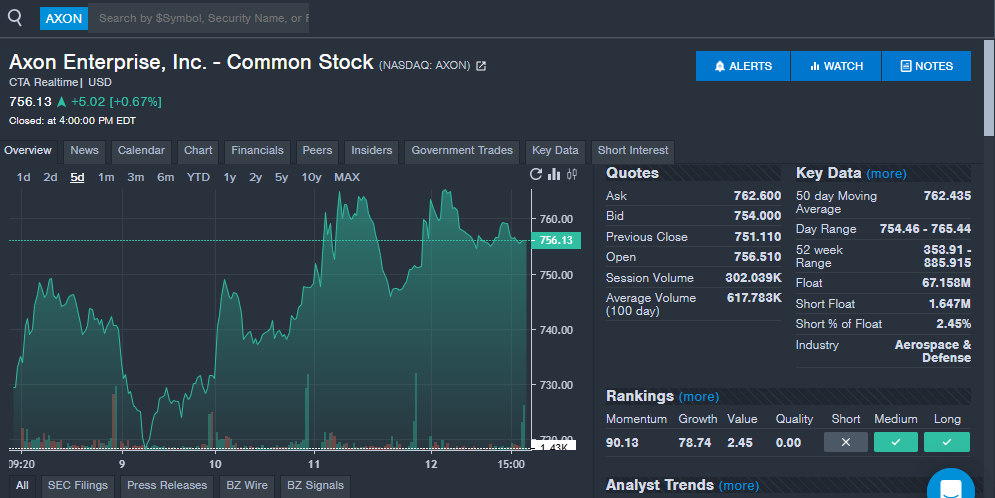Click the Short ranking X indicator
The height and width of the screenshot is (498, 995).
(x=845, y=442)
